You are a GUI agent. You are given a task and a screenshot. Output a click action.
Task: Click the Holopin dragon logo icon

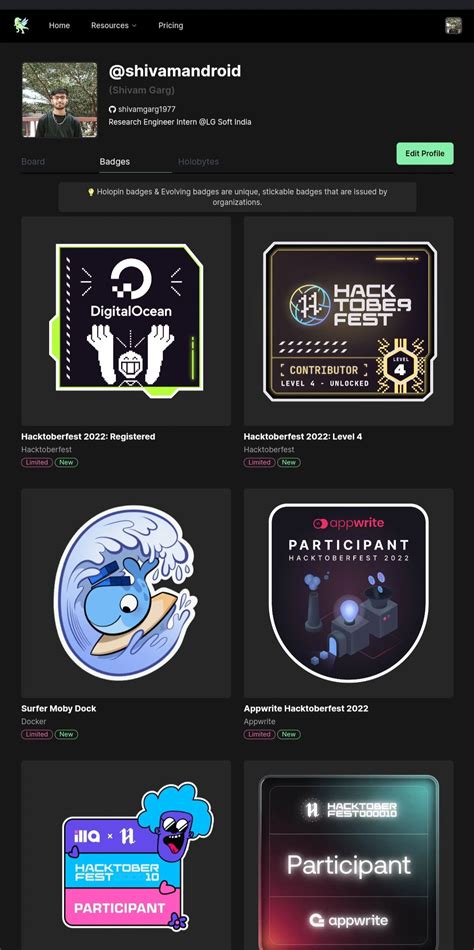tap(21, 25)
